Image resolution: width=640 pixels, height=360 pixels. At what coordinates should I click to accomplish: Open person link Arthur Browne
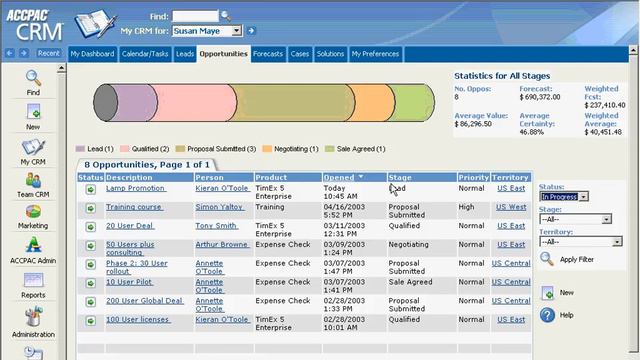222,244
